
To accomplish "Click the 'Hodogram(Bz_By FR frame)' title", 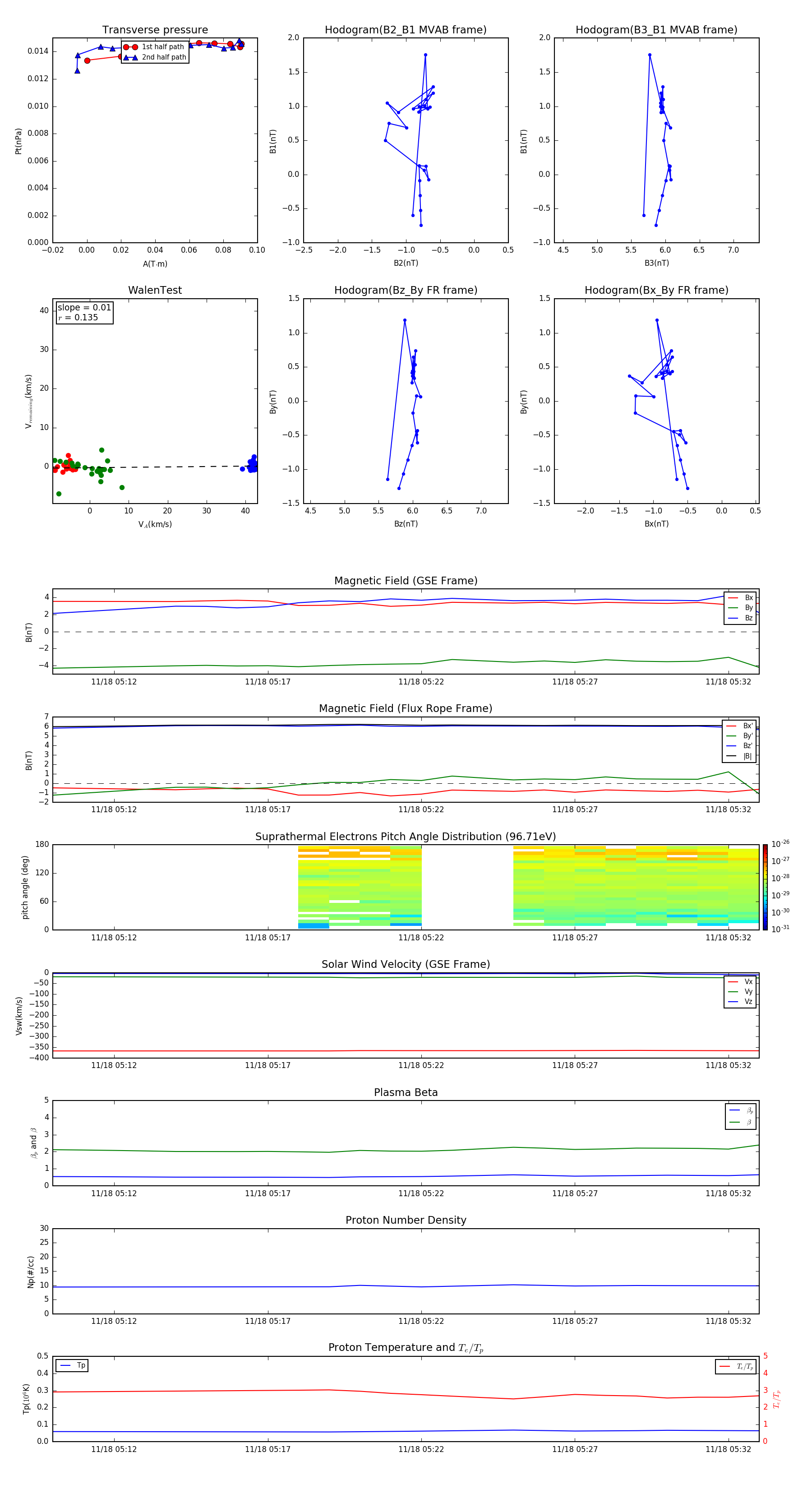I will 406,290.
